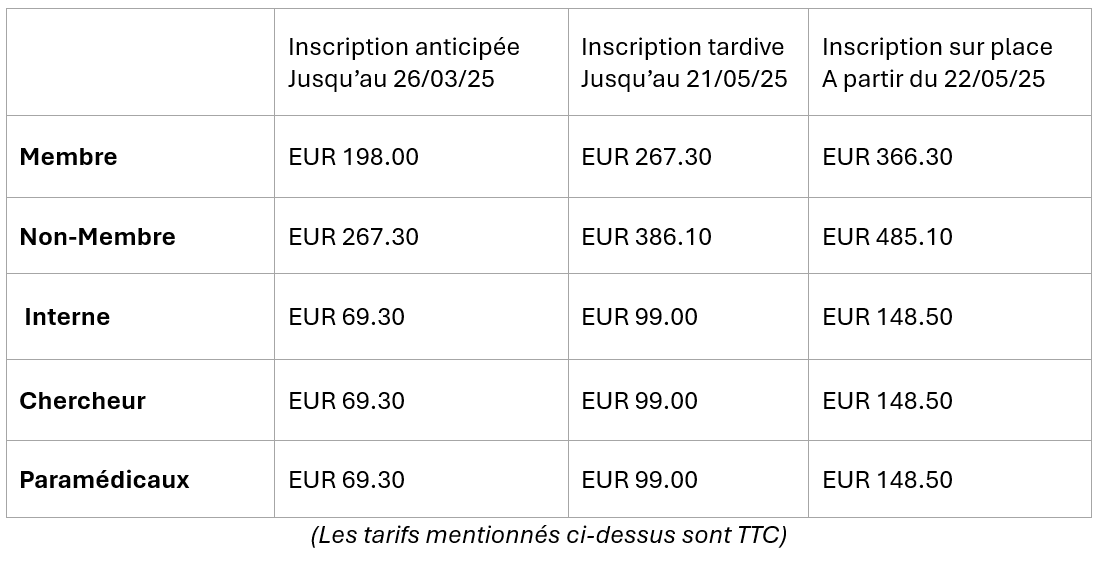
Task: Select the Interne row label
Action: pyautogui.click(x=67, y=317)
